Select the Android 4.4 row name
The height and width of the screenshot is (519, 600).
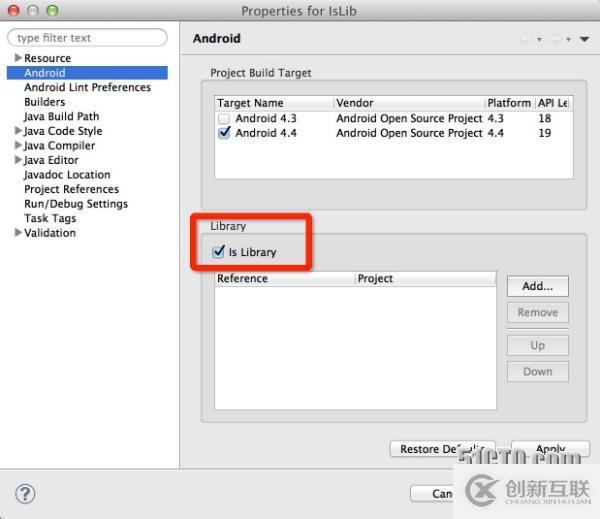pos(266,133)
